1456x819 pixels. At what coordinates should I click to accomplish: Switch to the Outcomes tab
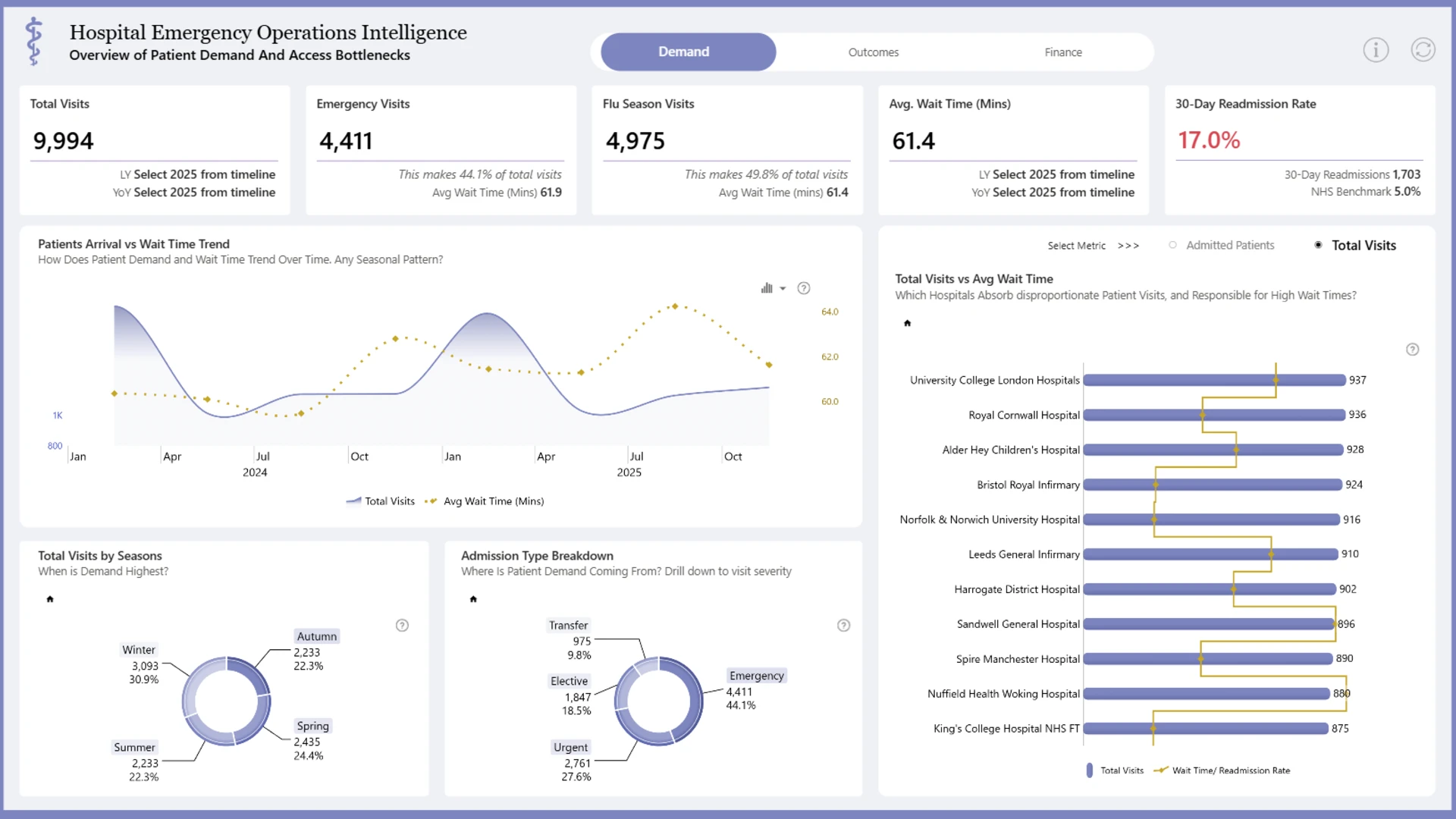click(874, 52)
